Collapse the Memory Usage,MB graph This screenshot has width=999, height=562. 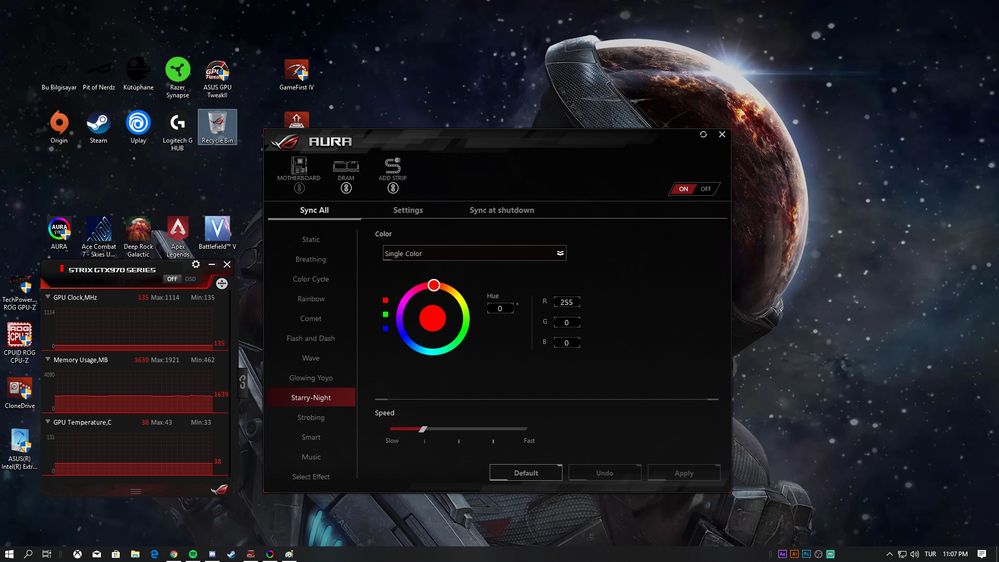[48, 359]
